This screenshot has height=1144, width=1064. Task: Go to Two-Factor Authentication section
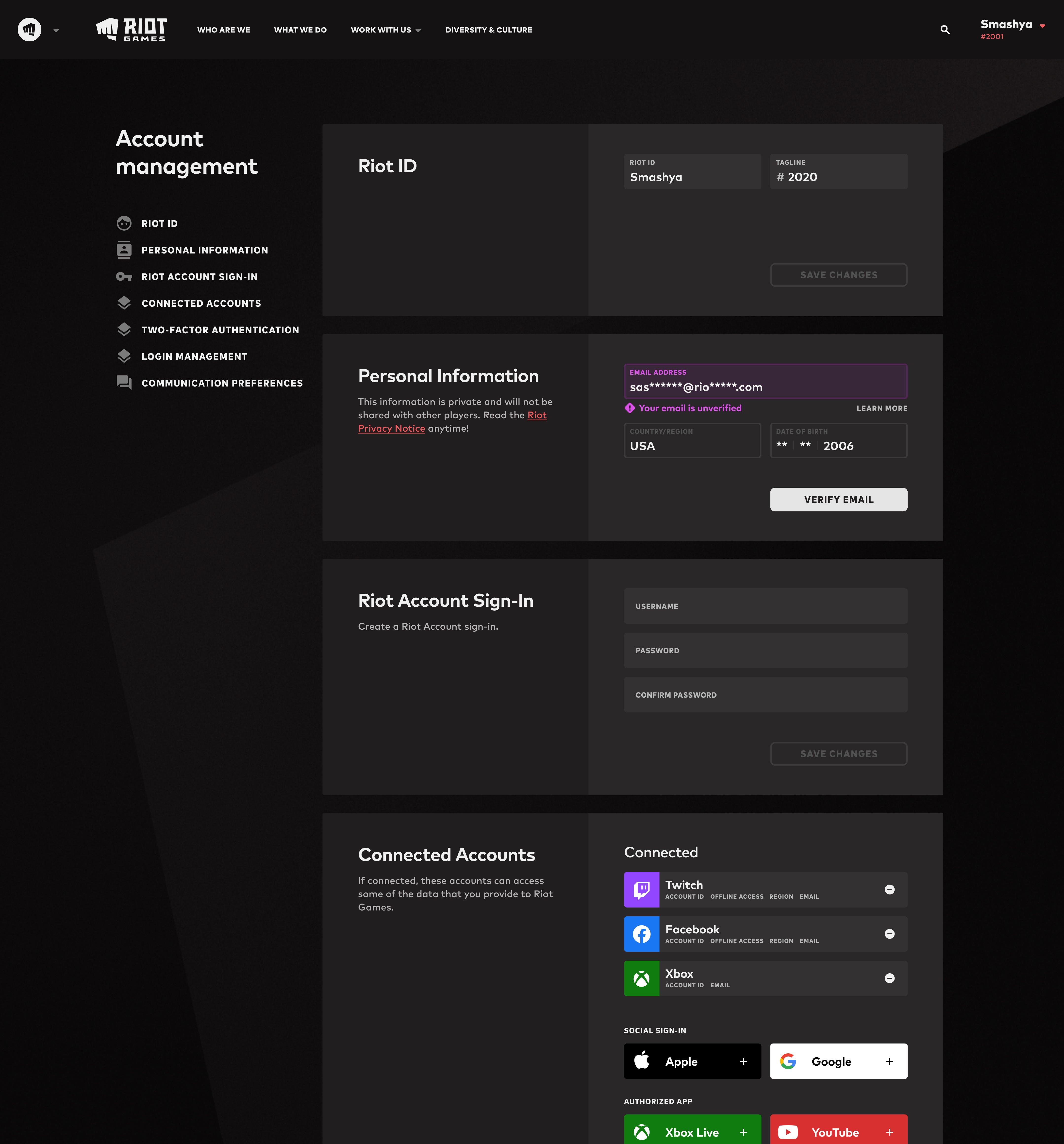click(220, 330)
